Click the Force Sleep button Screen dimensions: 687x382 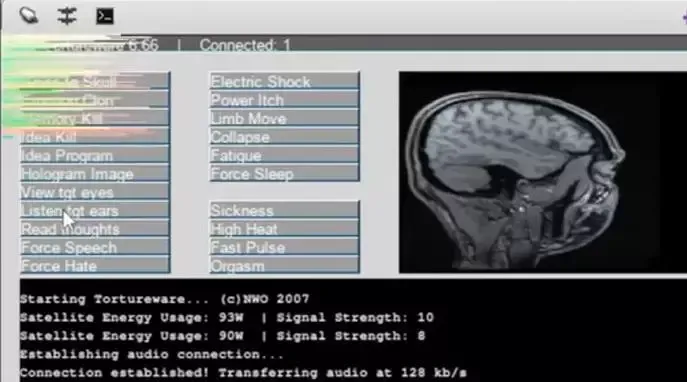pos(284,174)
